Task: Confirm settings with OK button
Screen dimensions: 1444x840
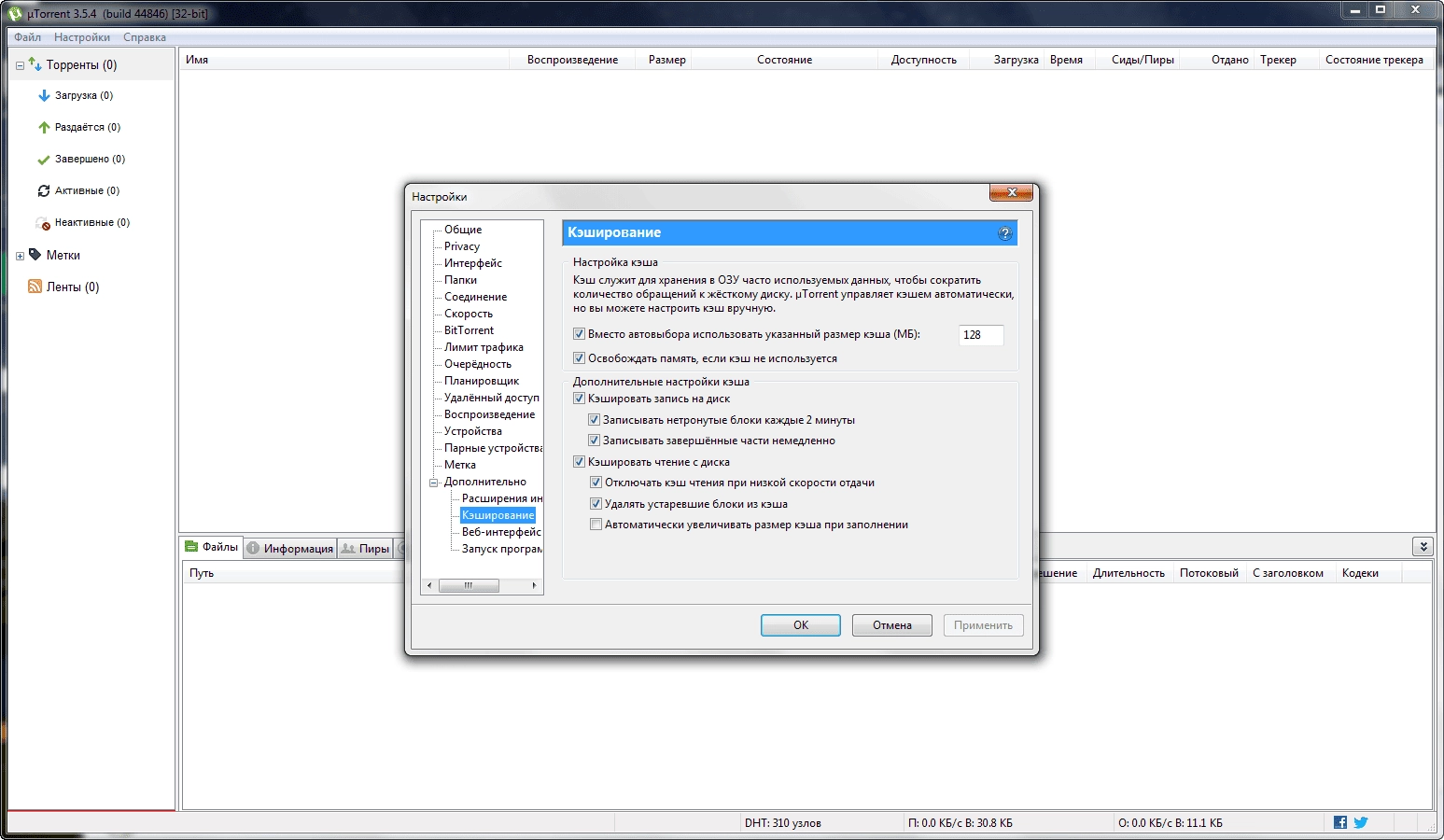Action: click(801, 625)
